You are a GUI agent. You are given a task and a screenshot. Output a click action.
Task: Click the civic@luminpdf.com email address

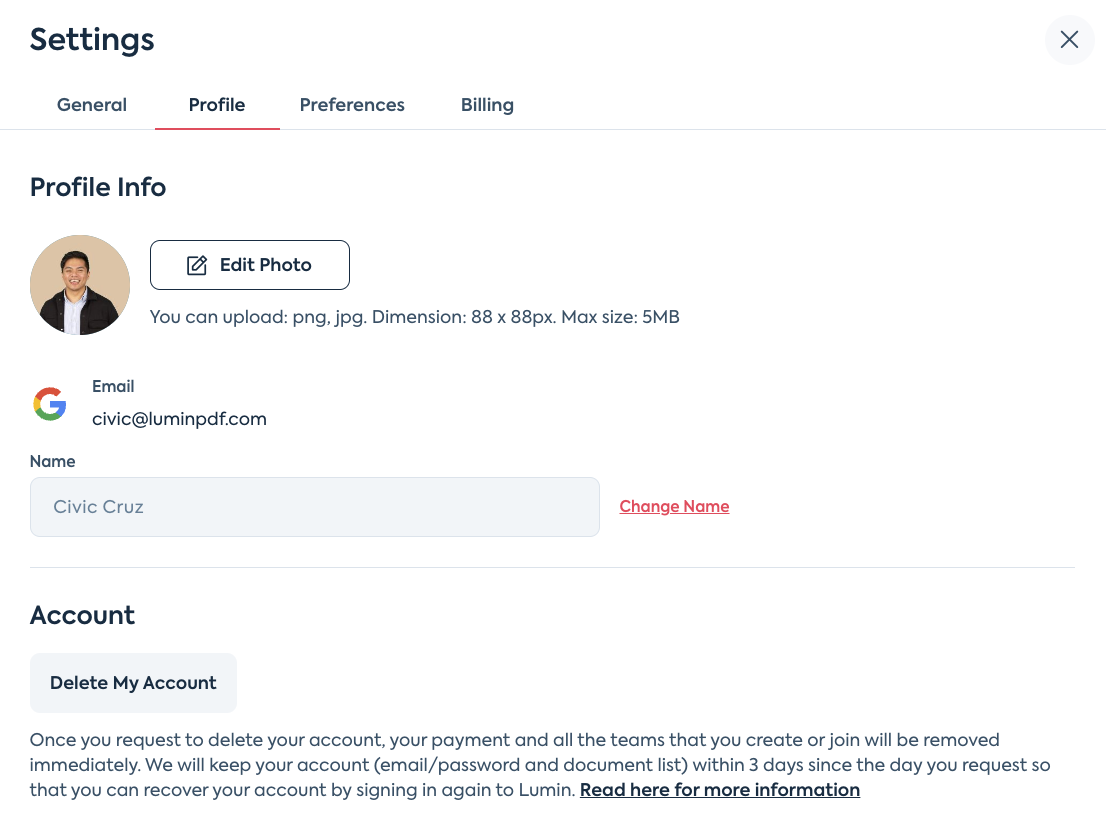[x=179, y=419]
